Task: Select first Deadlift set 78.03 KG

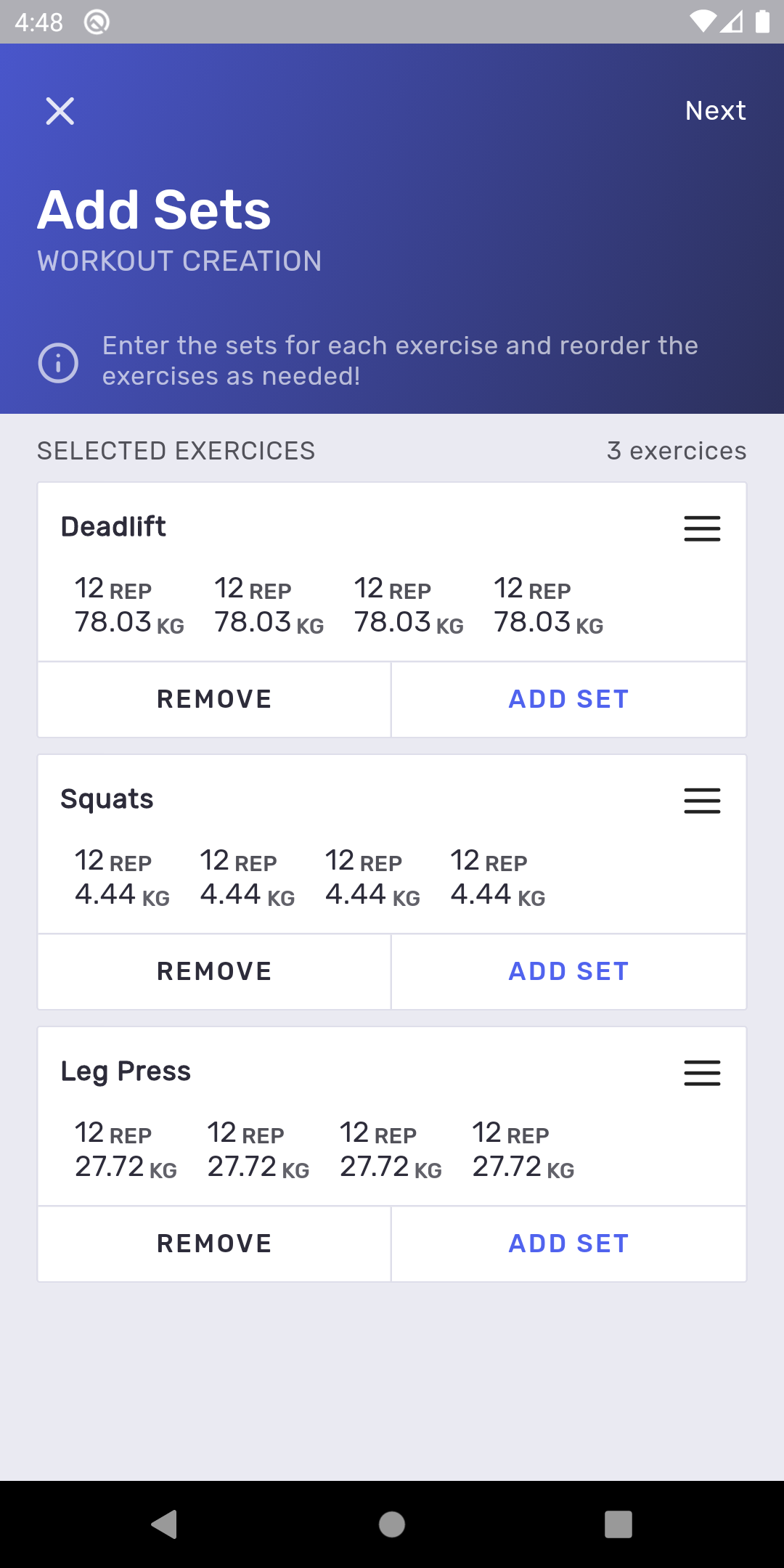Action: [x=129, y=605]
